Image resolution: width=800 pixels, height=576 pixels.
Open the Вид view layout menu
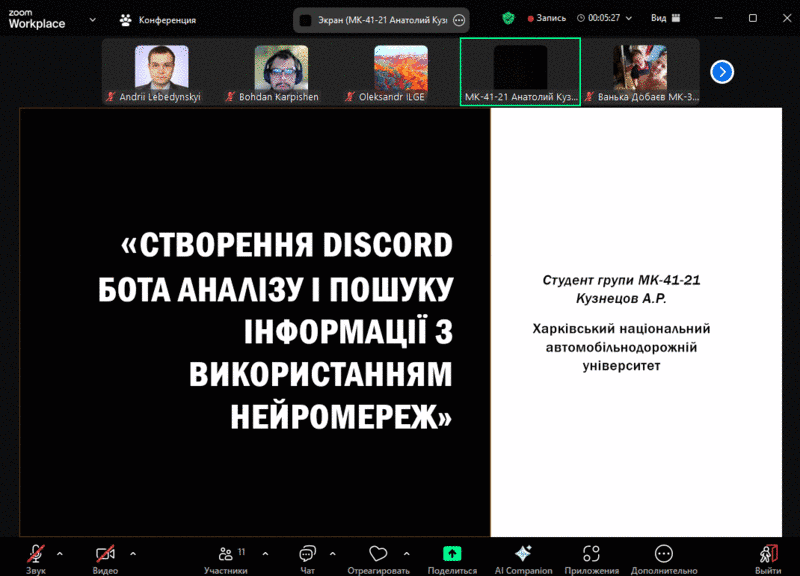(x=665, y=18)
